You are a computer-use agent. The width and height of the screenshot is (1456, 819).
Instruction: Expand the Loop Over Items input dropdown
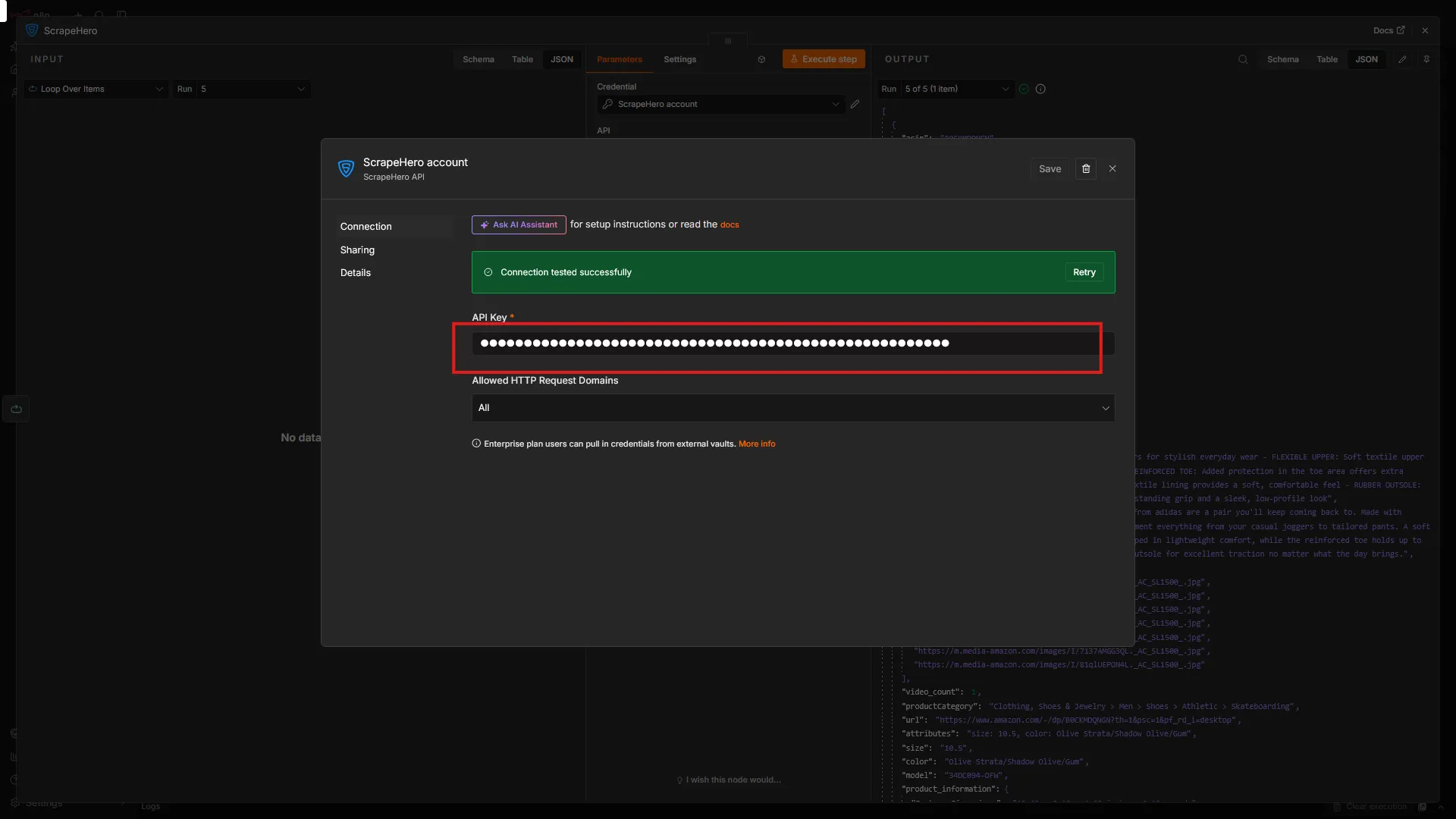[x=96, y=89]
